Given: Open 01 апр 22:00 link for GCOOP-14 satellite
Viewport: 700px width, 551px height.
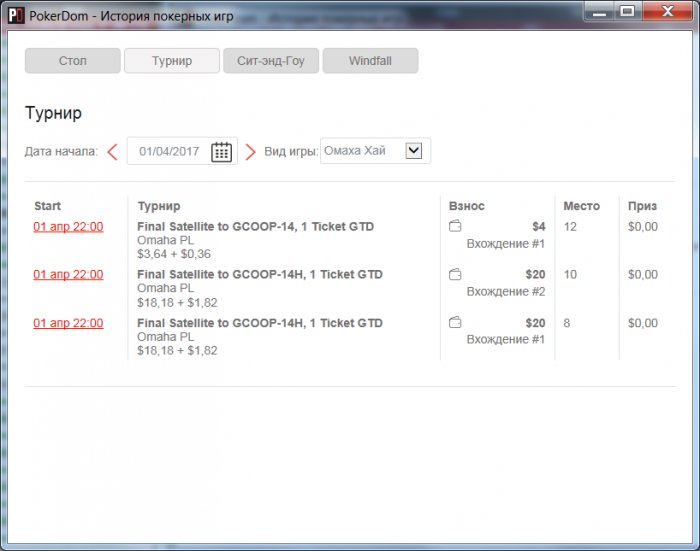Looking at the screenshot, I should click(68, 226).
